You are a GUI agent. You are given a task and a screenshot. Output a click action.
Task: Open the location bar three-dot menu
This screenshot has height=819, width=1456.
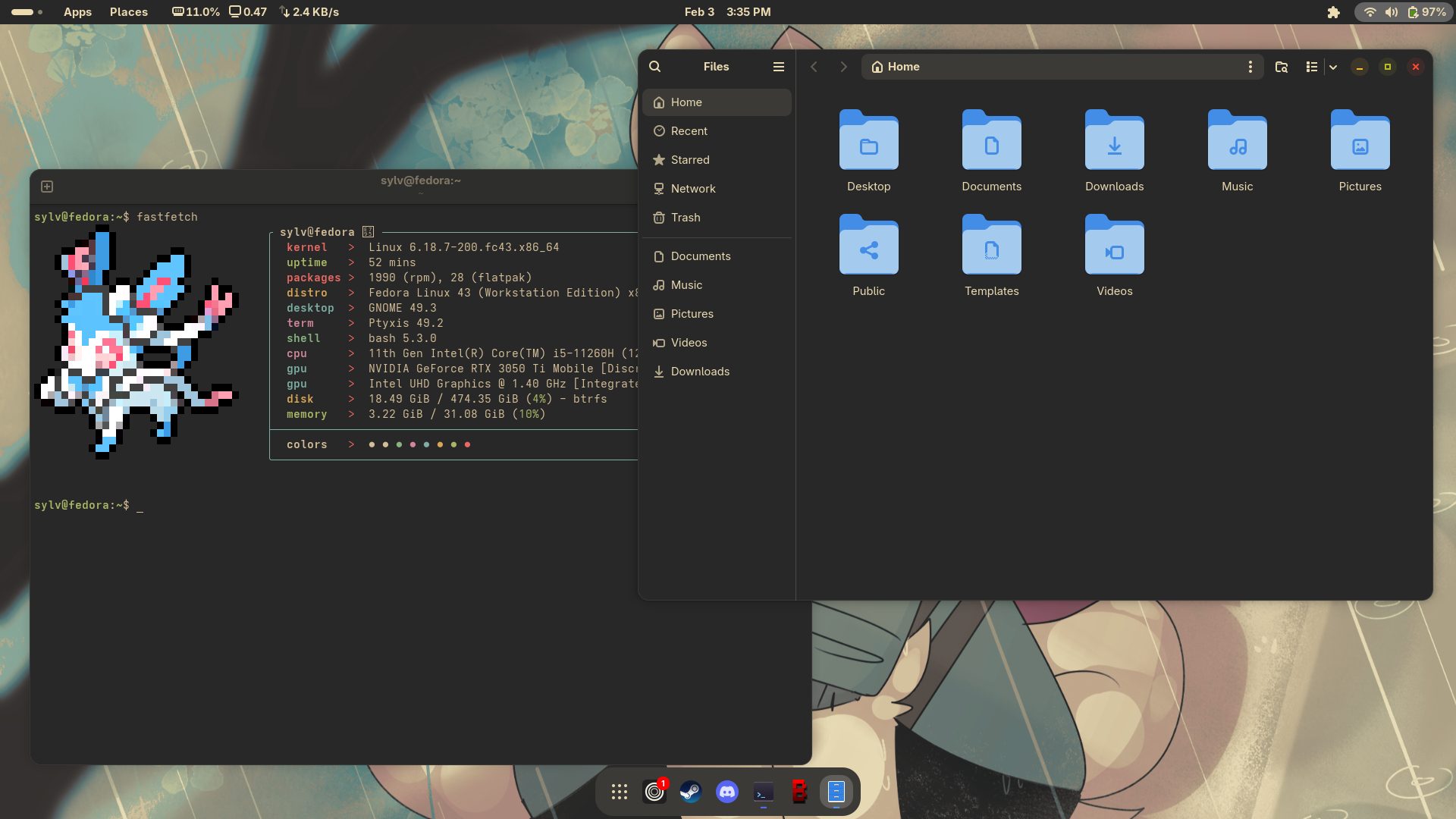(1250, 67)
